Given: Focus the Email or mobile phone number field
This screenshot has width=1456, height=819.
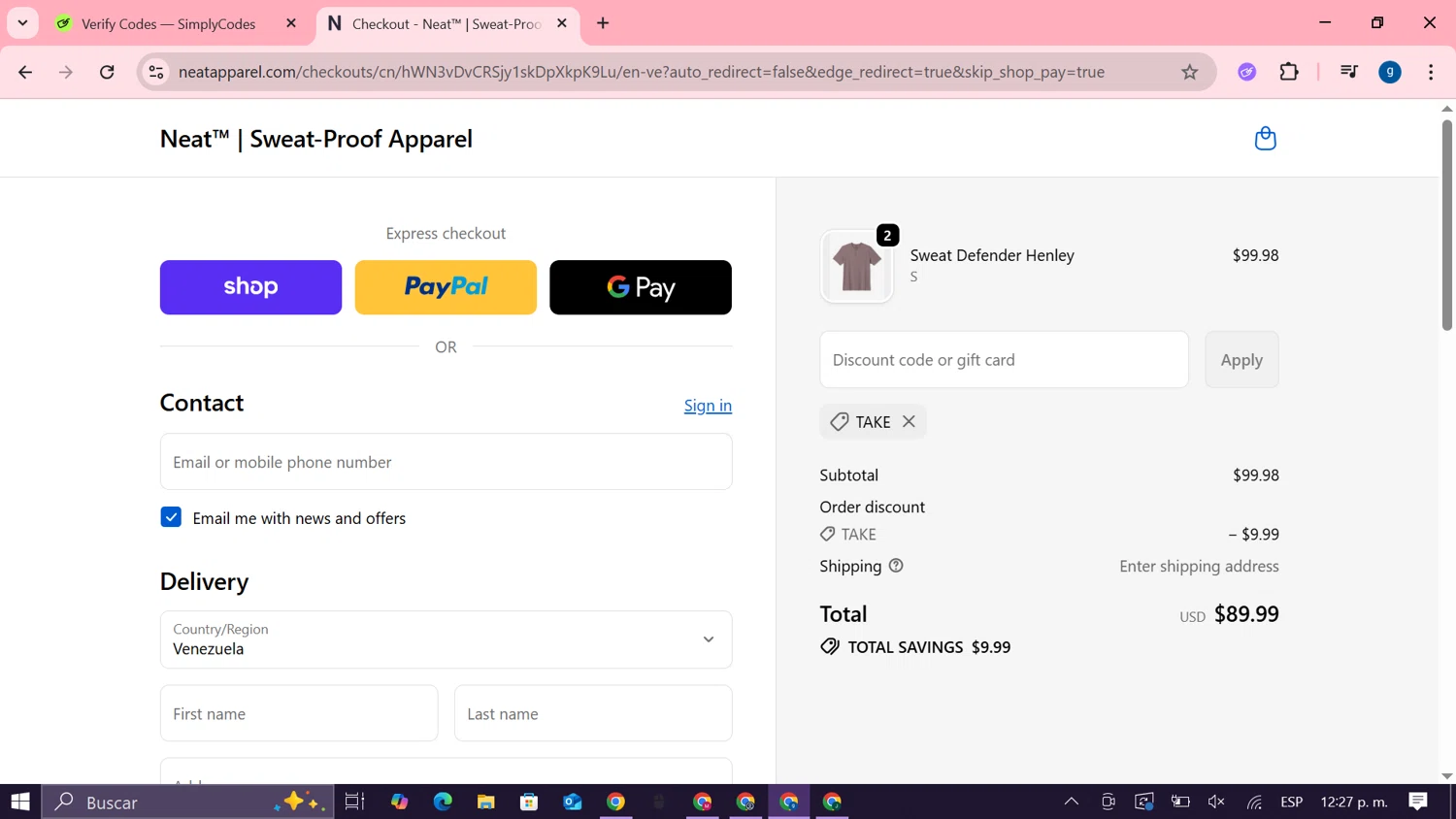Looking at the screenshot, I should [446, 462].
